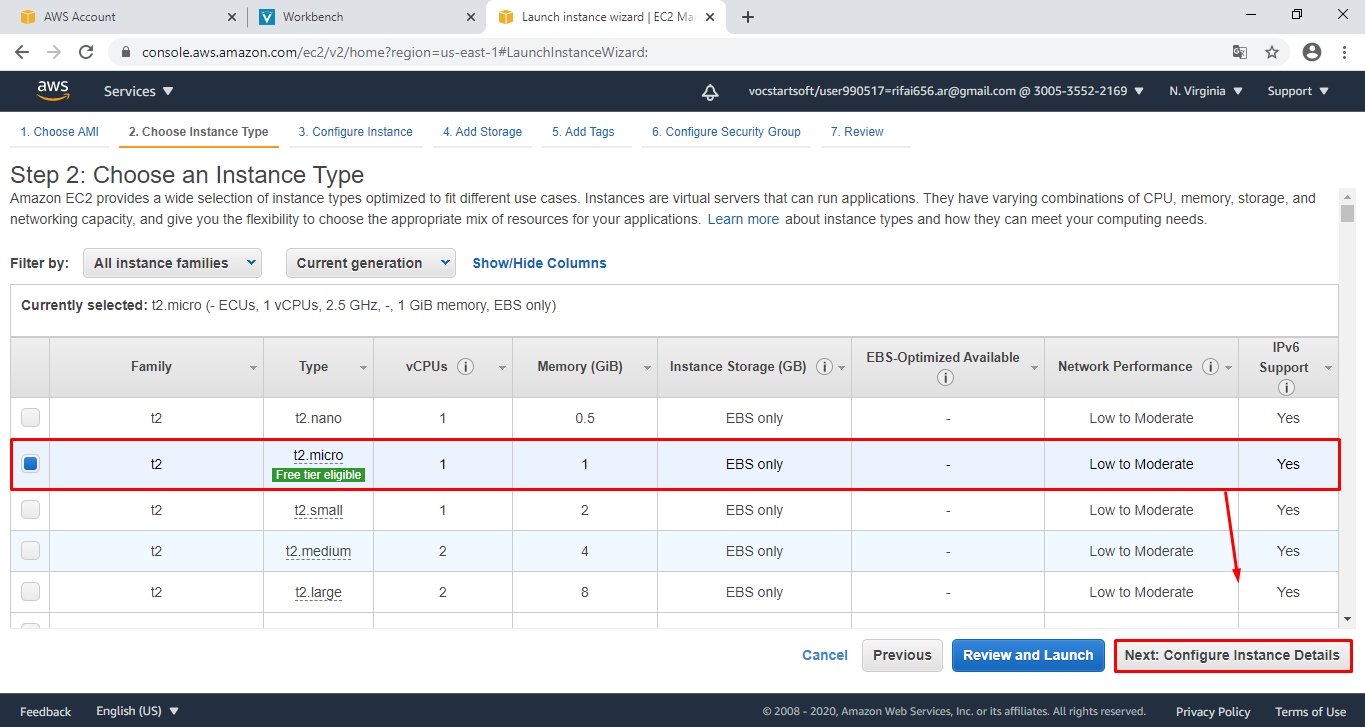Click the browser back arrow
The height and width of the screenshot is (727, 1365).
pos(22,52)
